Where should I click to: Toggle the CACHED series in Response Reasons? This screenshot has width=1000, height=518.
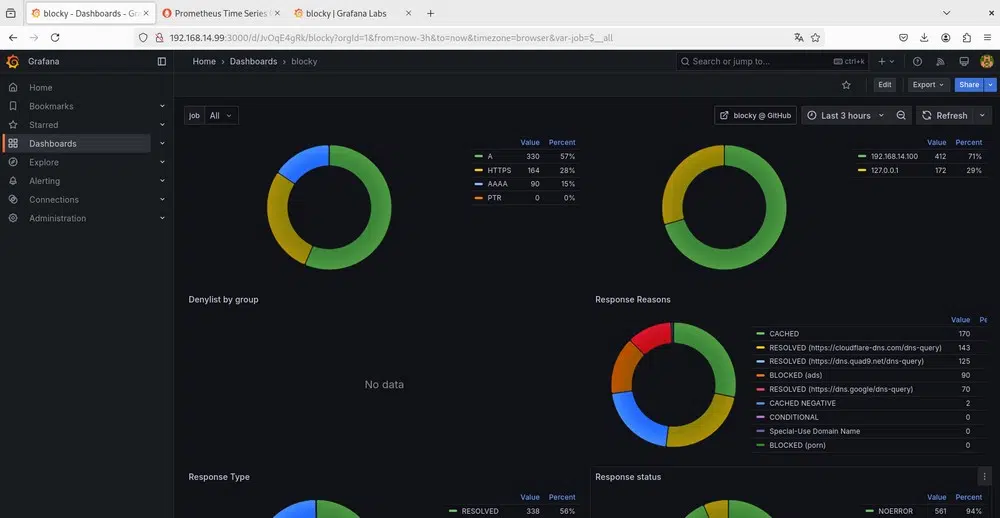[x=784, y=334]
